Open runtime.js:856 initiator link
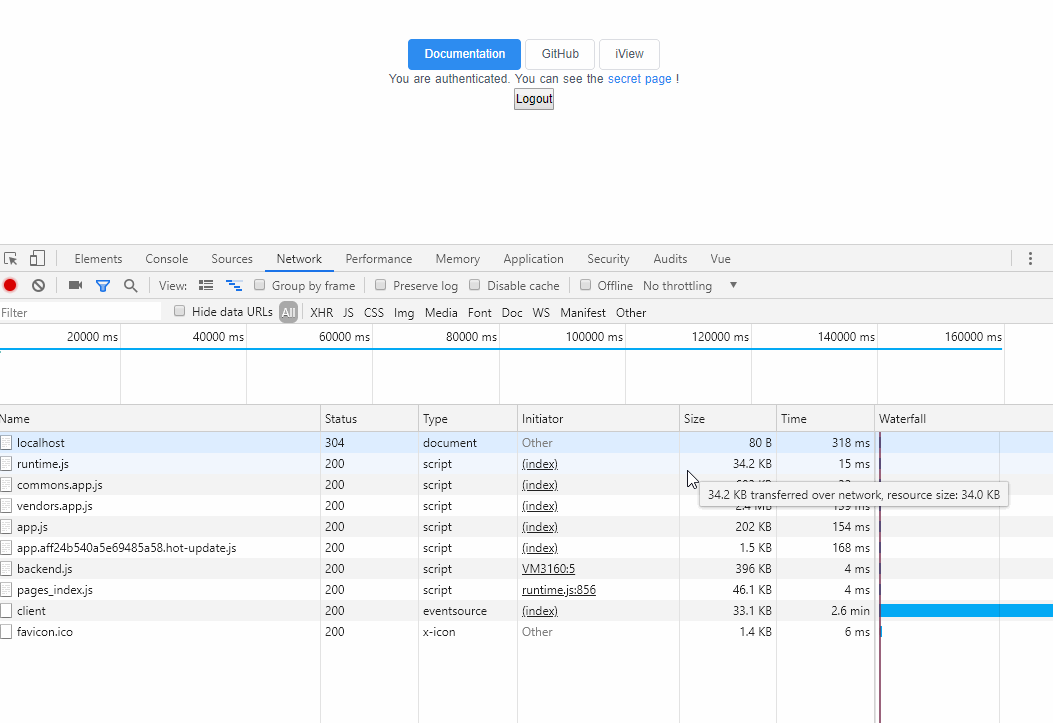Screen dimensions: 1053x723 (559, 589)
